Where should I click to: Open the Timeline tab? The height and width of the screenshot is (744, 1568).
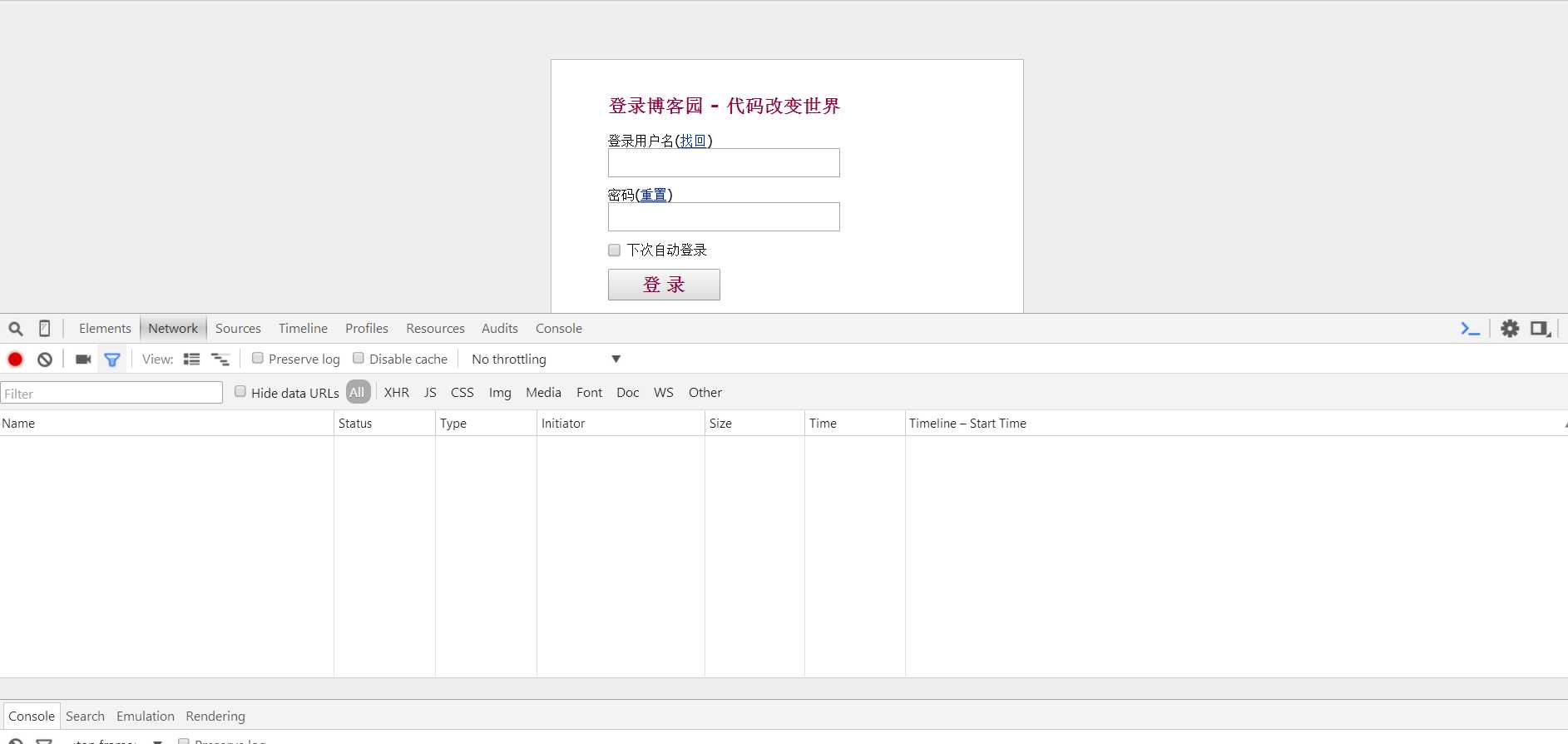(303, 329)
